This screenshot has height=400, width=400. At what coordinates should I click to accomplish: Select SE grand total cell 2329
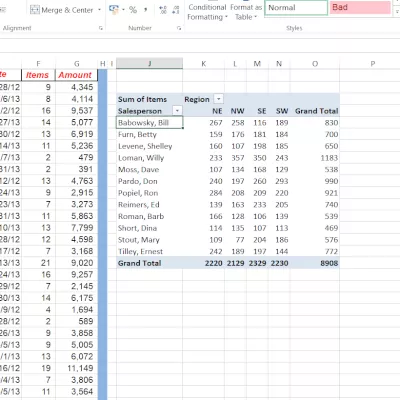click(257, 263)
